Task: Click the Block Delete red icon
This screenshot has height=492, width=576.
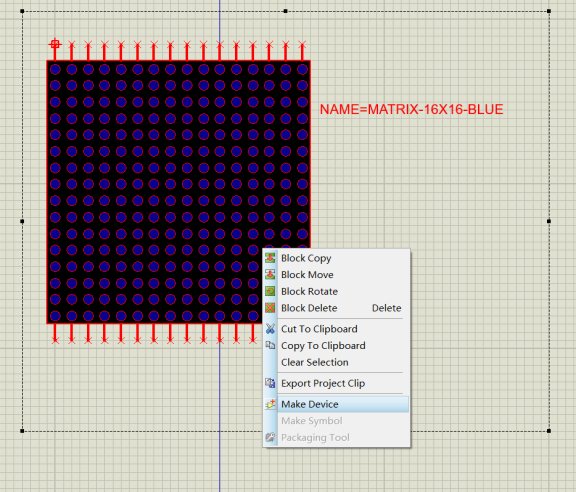Action: pyautogui.click(x=270, y=308)
